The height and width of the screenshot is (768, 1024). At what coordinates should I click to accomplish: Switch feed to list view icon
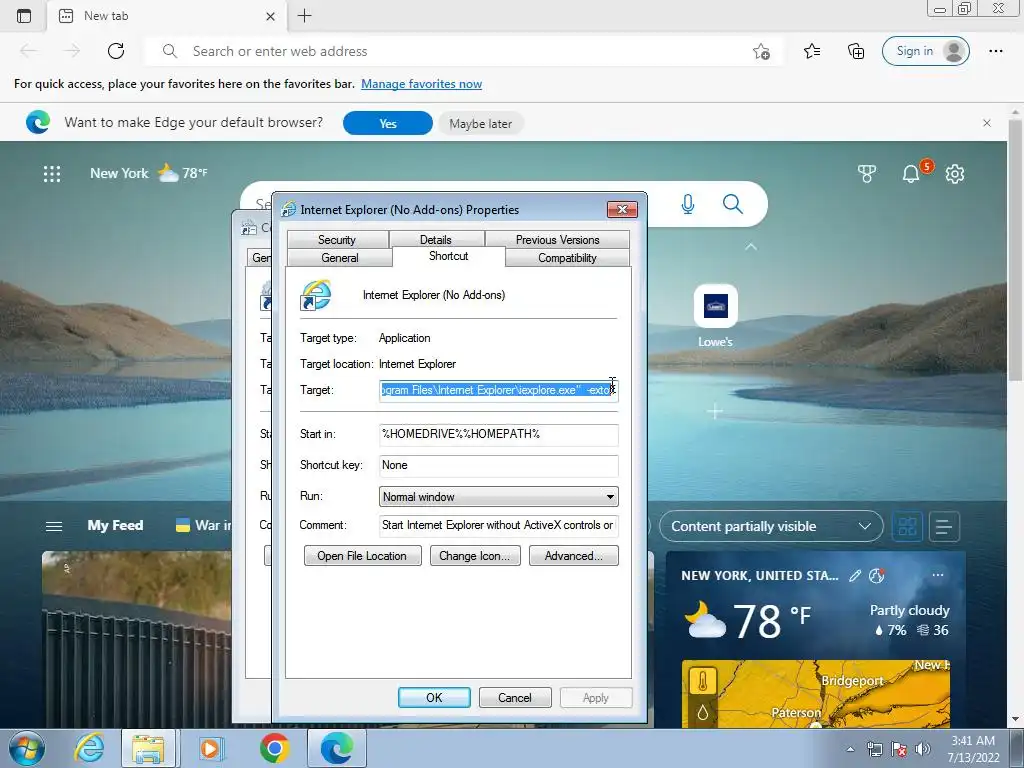click(944, 526)
